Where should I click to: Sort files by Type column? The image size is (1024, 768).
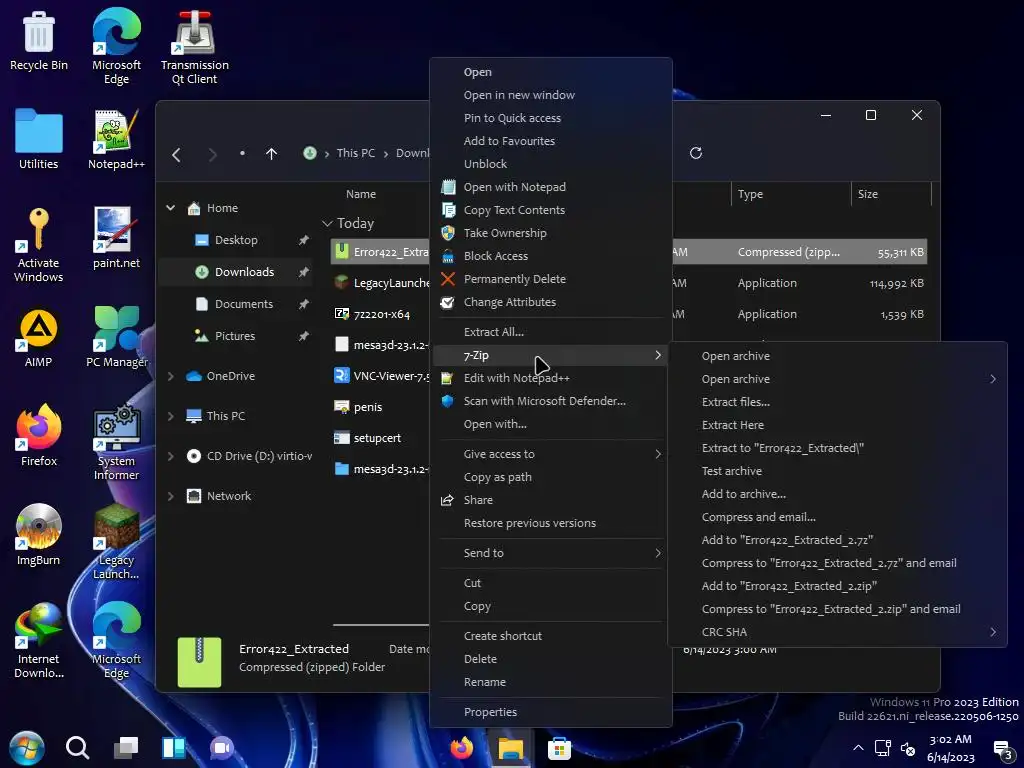(x=750, y=194)
